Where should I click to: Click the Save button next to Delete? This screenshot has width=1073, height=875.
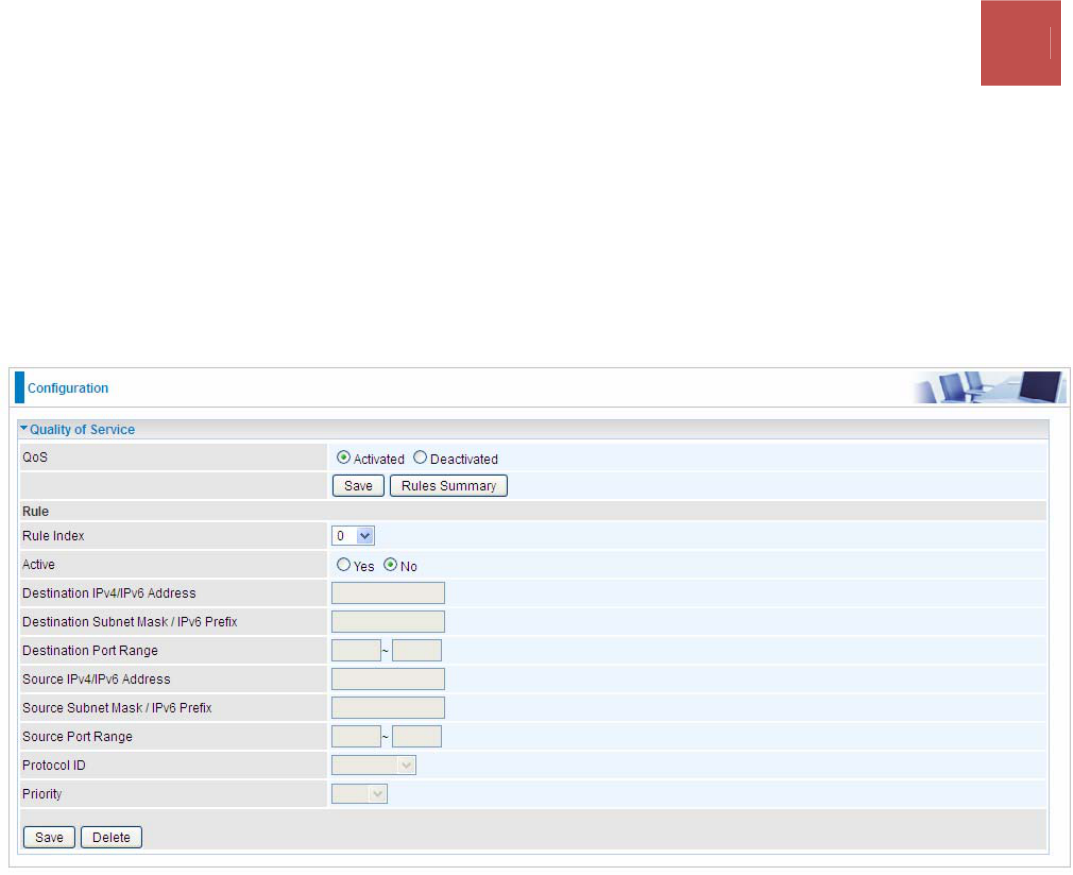tap(49, 837)
